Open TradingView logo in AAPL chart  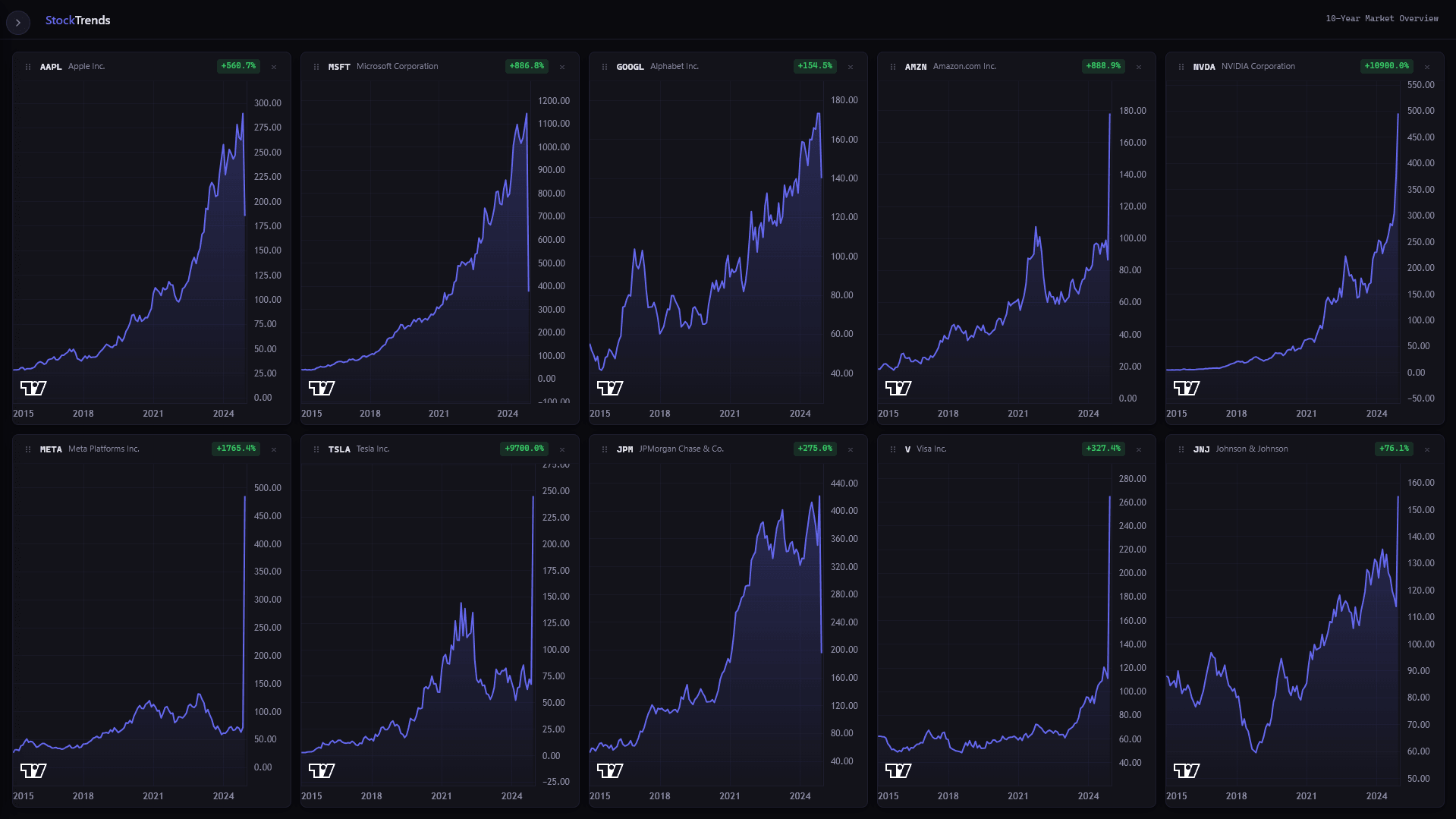(33, 388)
